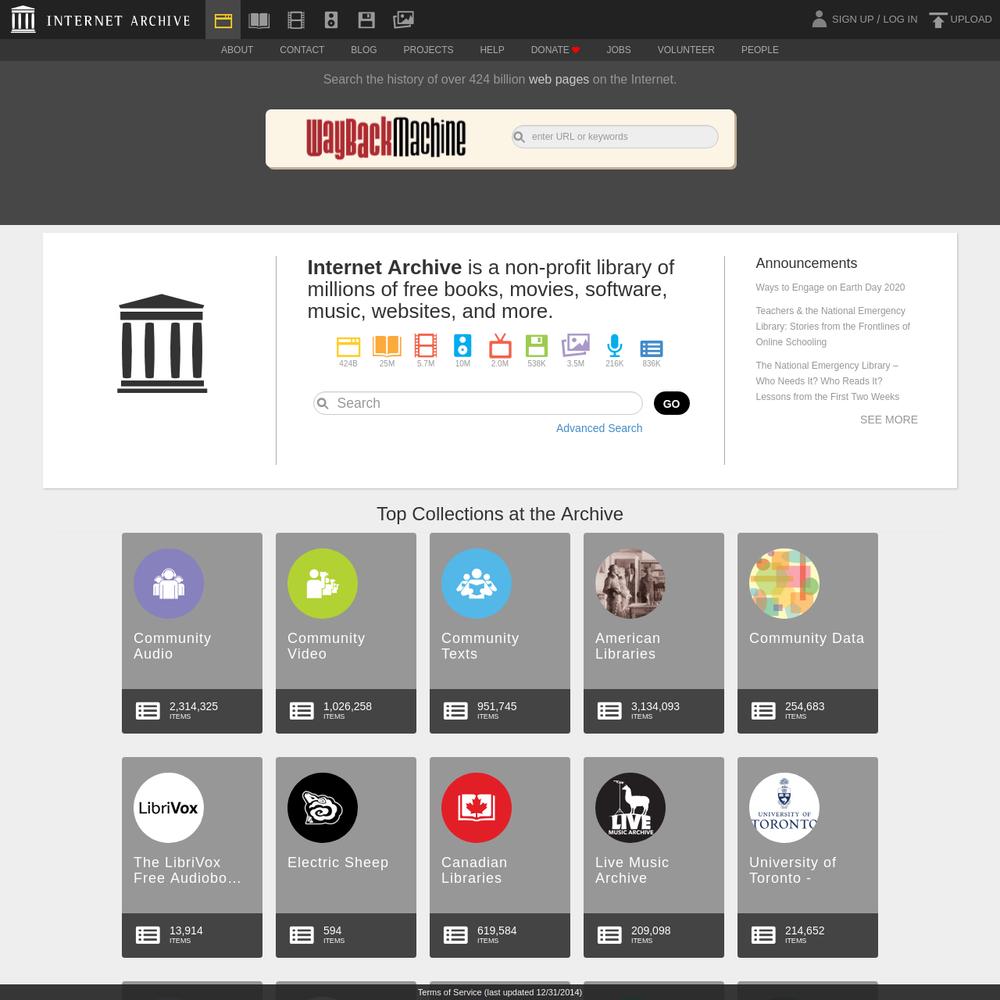Click the 'Community Audio' collection title
Image resolution: width=1000 pixels, height=1000 pixels.
pyautogui.click(x=172, y=646)
